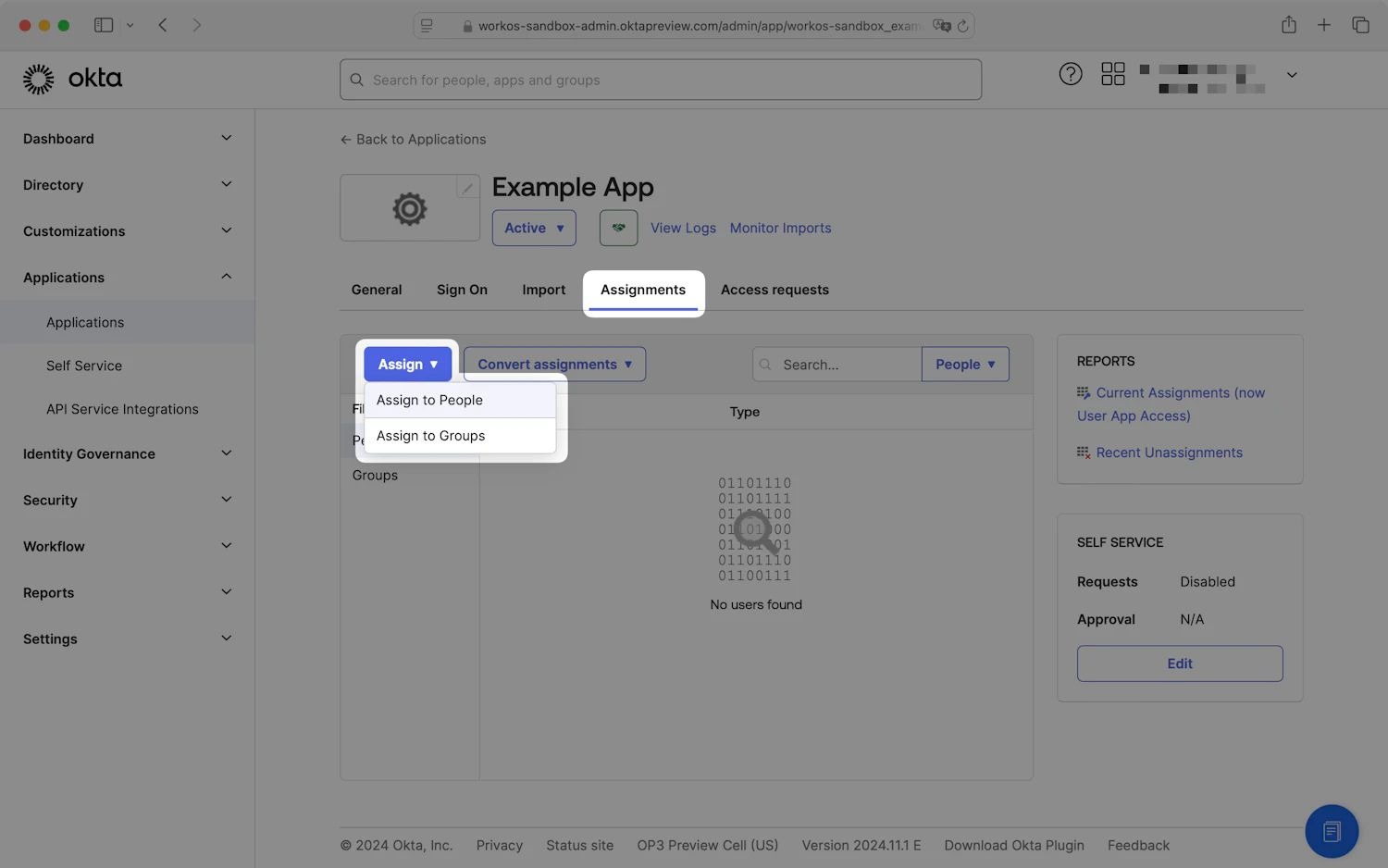Switch to the Assignments tab
The image size is (1388, 868).
pos(643,290)
